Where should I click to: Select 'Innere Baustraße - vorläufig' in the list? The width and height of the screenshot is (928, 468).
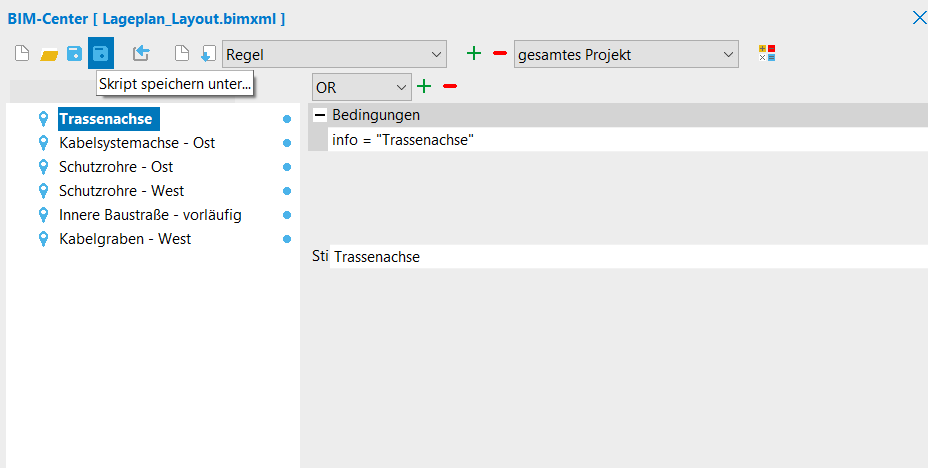(150, 215)
